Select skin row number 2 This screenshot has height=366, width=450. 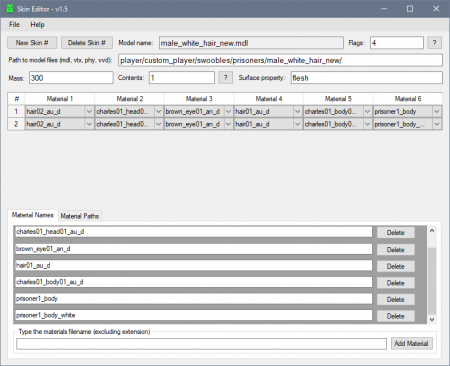(x=16, y=124)
